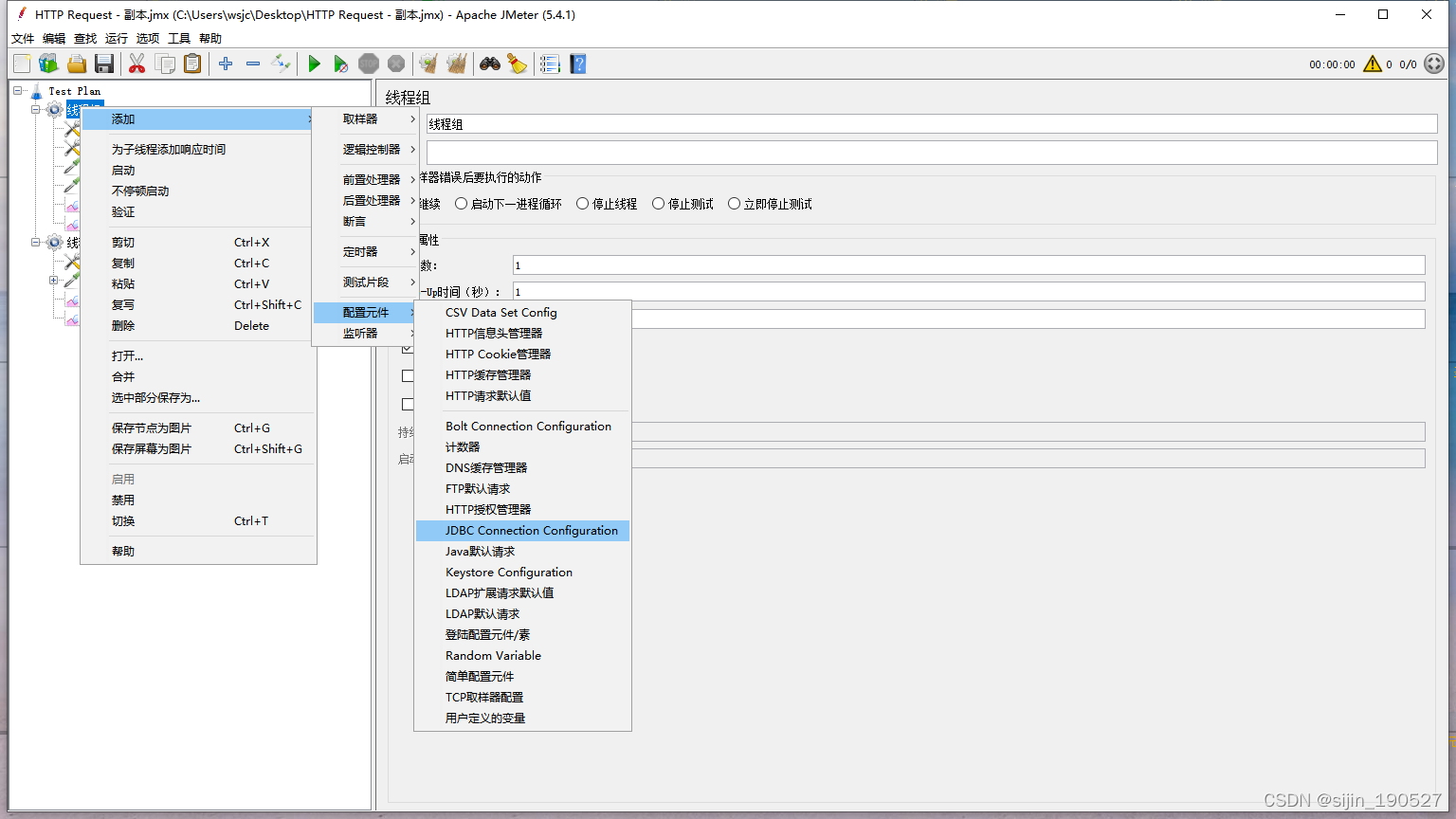Open the 逻辑控制器 submenu
Viewport: 1456px width, 819px height.
(x=366, y=149)
